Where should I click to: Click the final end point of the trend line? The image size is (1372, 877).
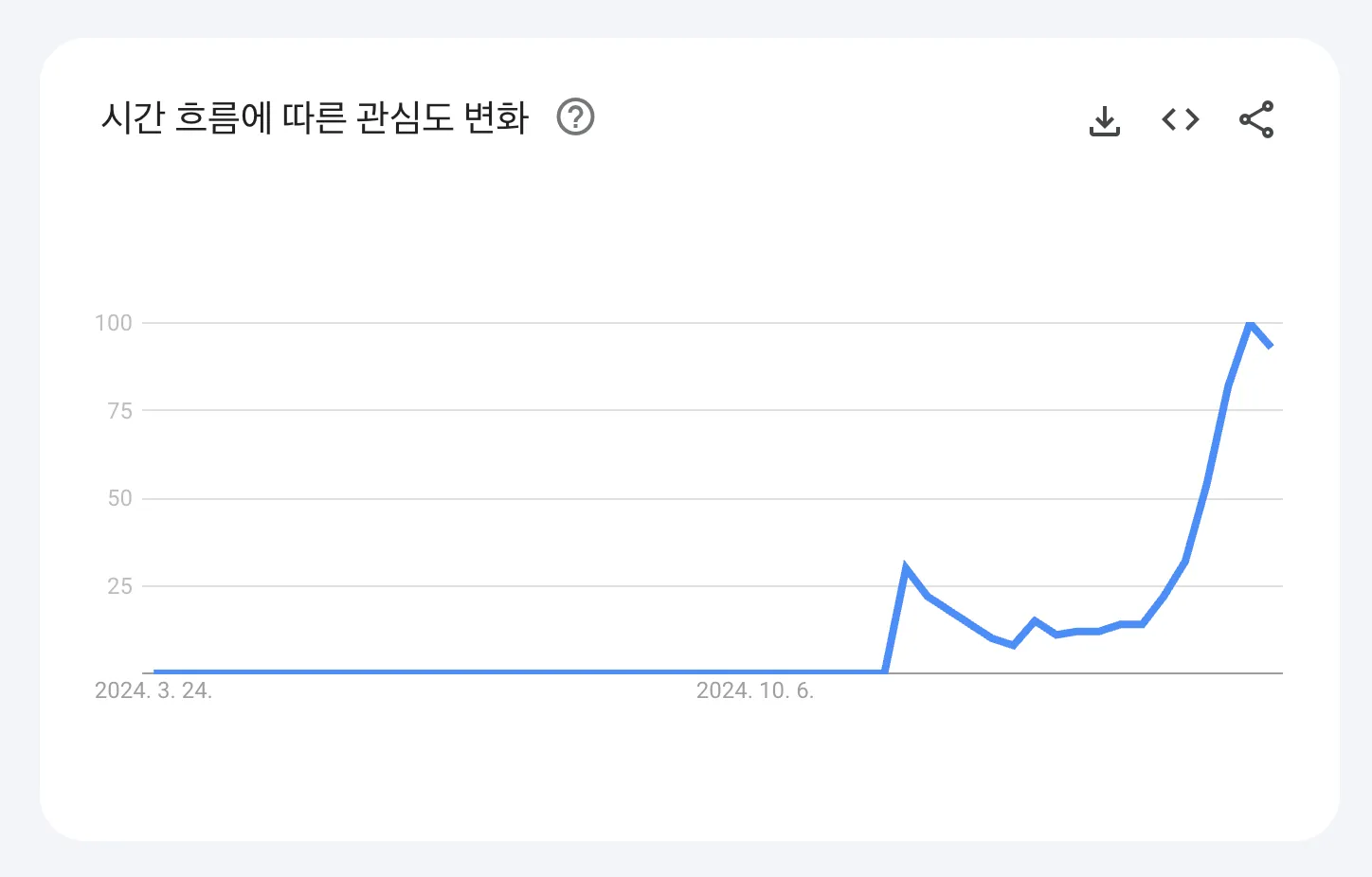pos(1271,347)
